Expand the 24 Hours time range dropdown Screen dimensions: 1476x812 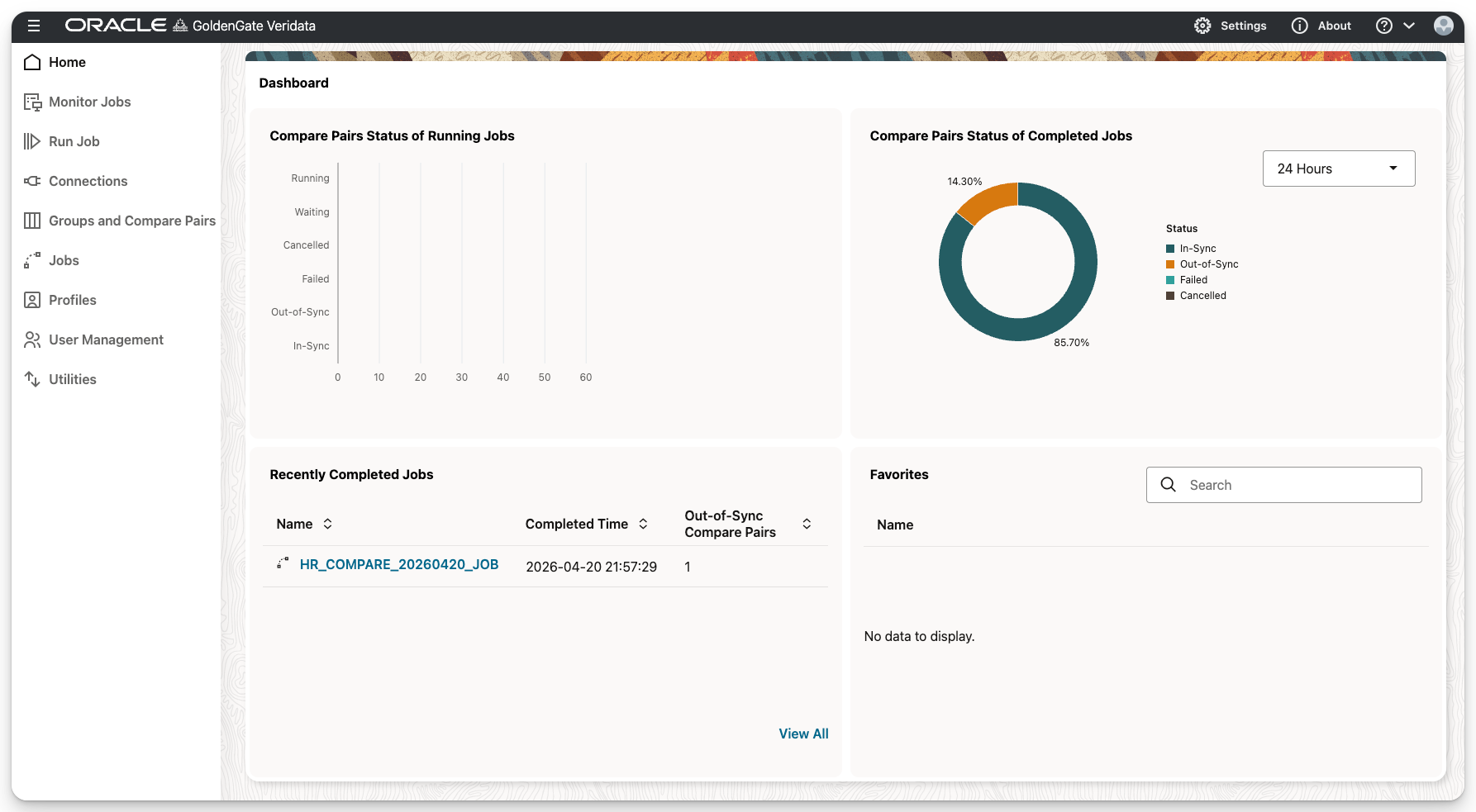click(x=1338, y=169)
